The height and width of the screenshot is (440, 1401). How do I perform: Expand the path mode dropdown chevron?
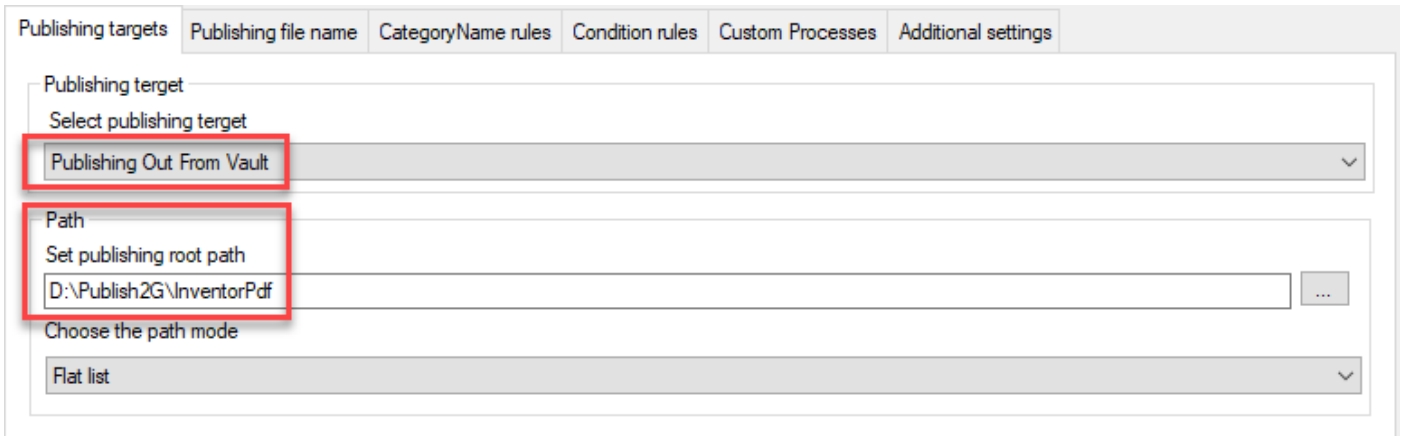tap(1348, 375)
